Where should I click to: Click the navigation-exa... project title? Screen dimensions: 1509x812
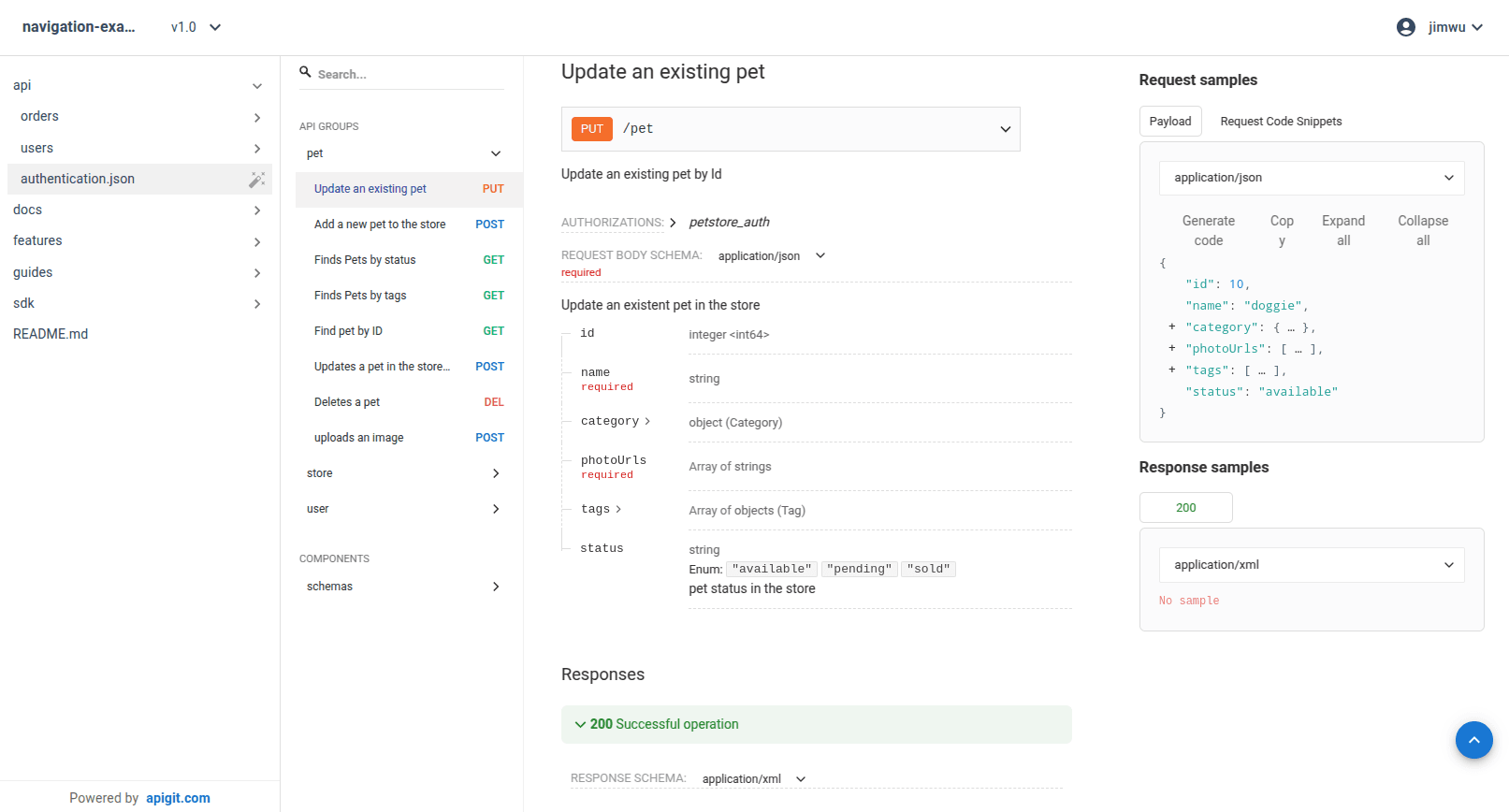(x=79, y=27)
